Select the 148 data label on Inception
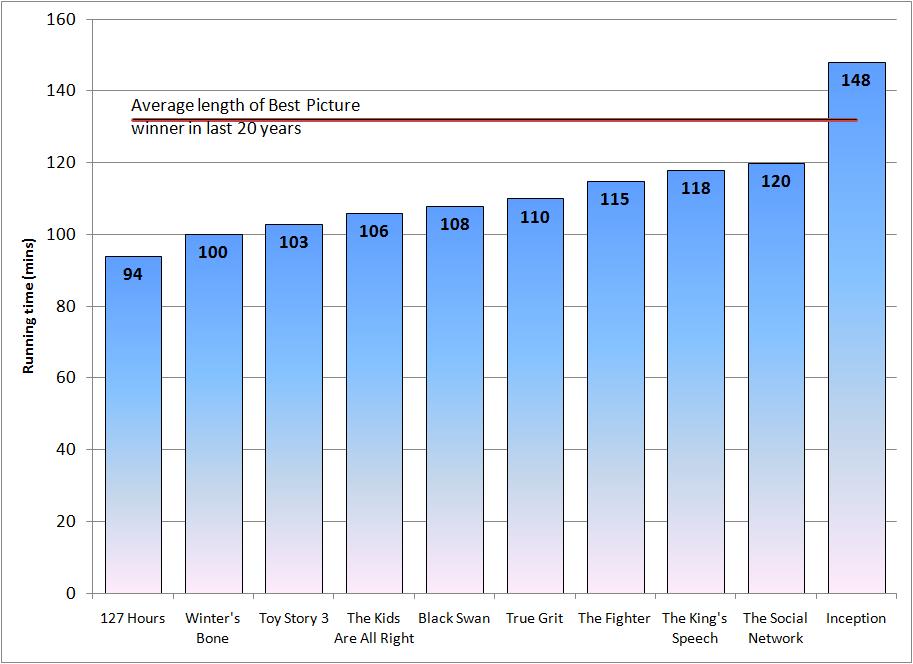Viewport: 913px width, 664px height. coord(856,80)
